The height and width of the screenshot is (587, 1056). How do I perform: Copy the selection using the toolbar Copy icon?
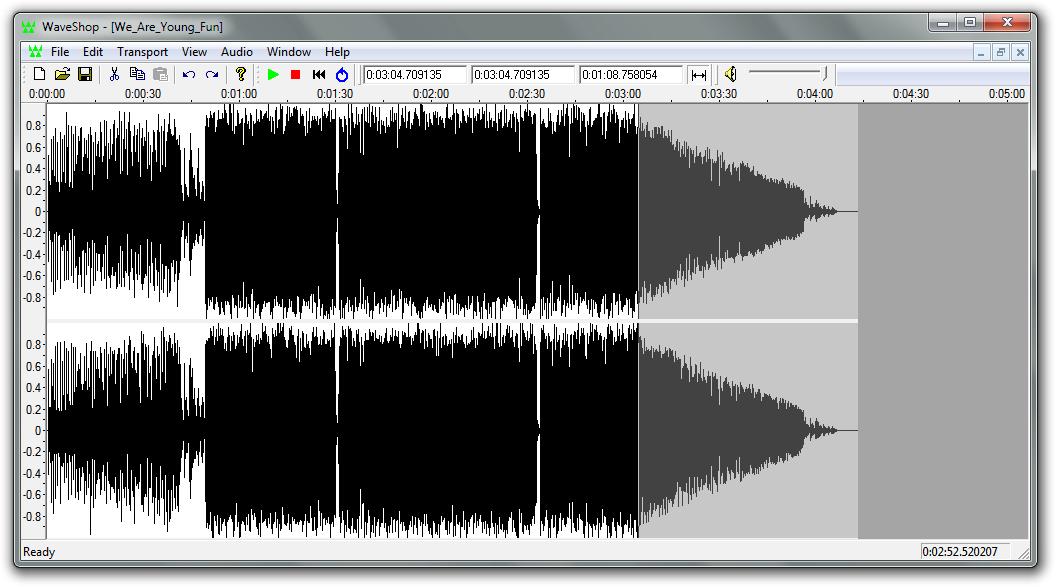click(x=137, y=74)
